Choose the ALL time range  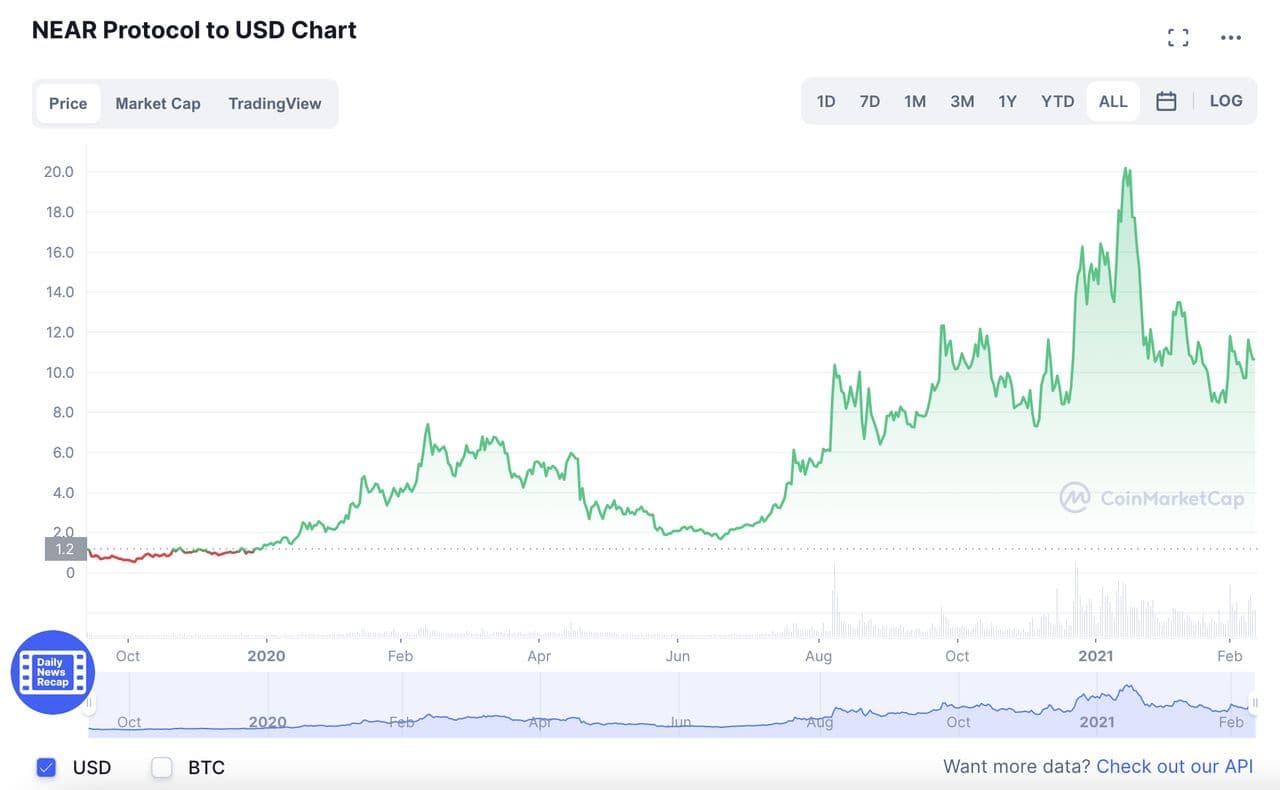[x=1113, y=101]
